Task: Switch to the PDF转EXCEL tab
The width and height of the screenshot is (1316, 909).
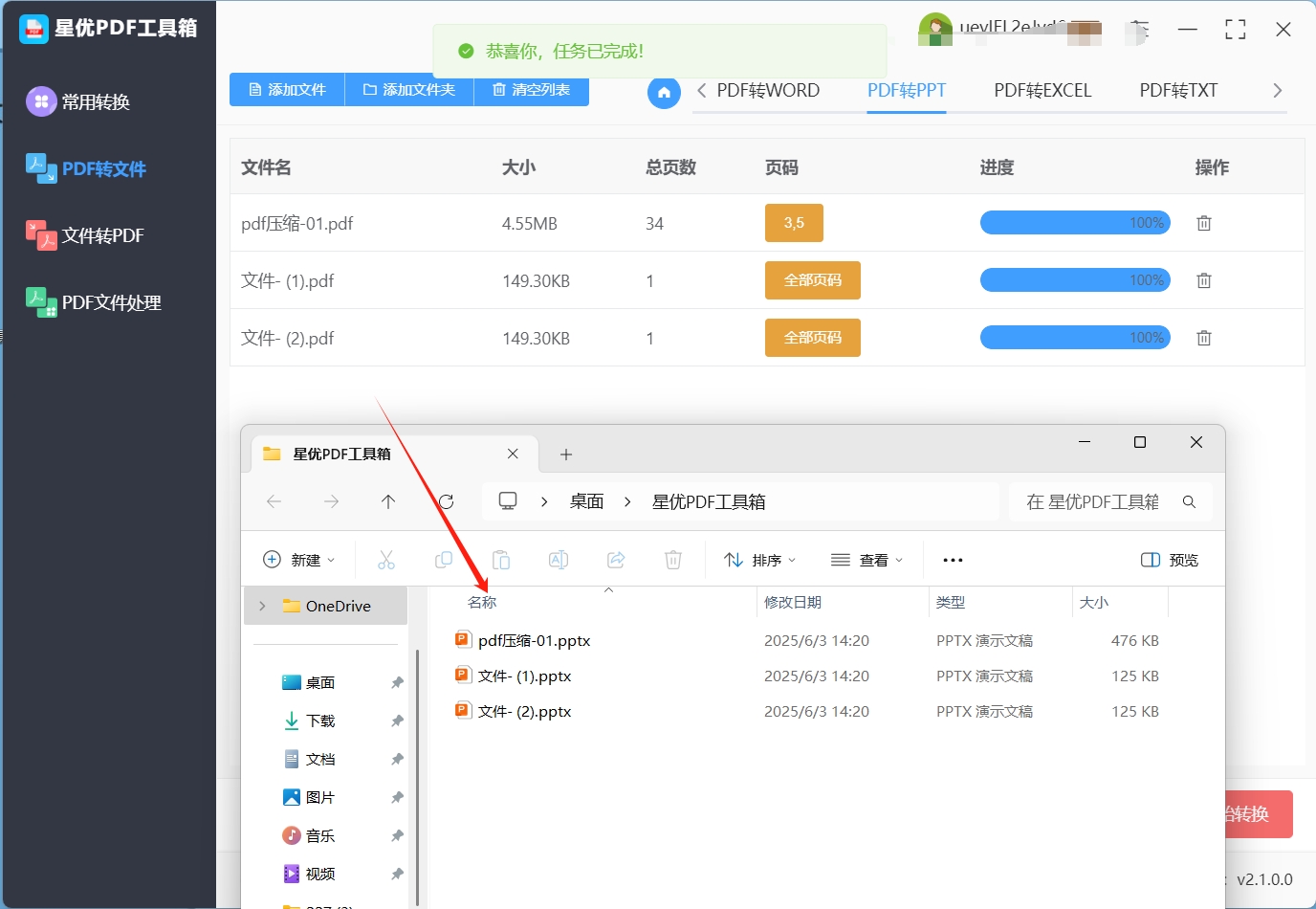Action: tap(1042, 91)
